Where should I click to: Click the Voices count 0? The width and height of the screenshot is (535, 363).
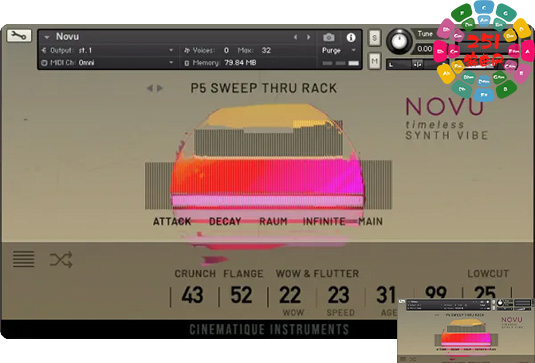click(x=226, y=50)
